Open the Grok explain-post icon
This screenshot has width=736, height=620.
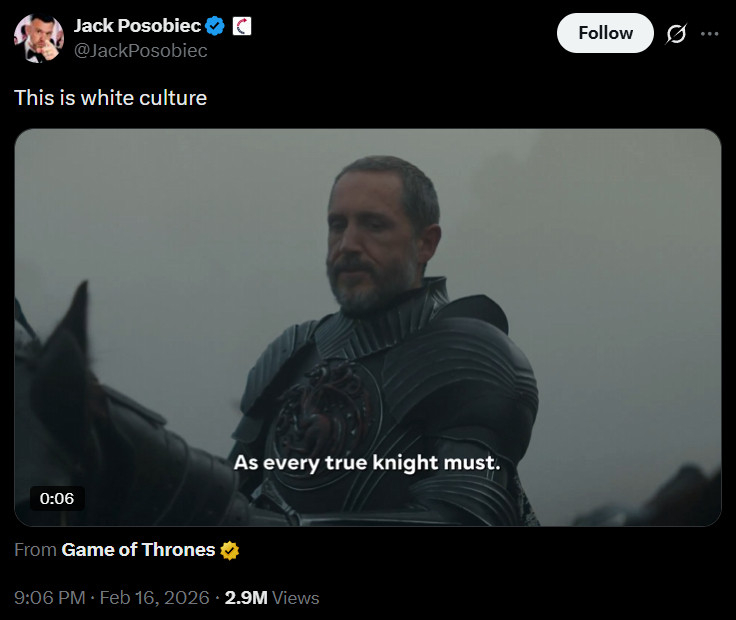pos(677,34)
